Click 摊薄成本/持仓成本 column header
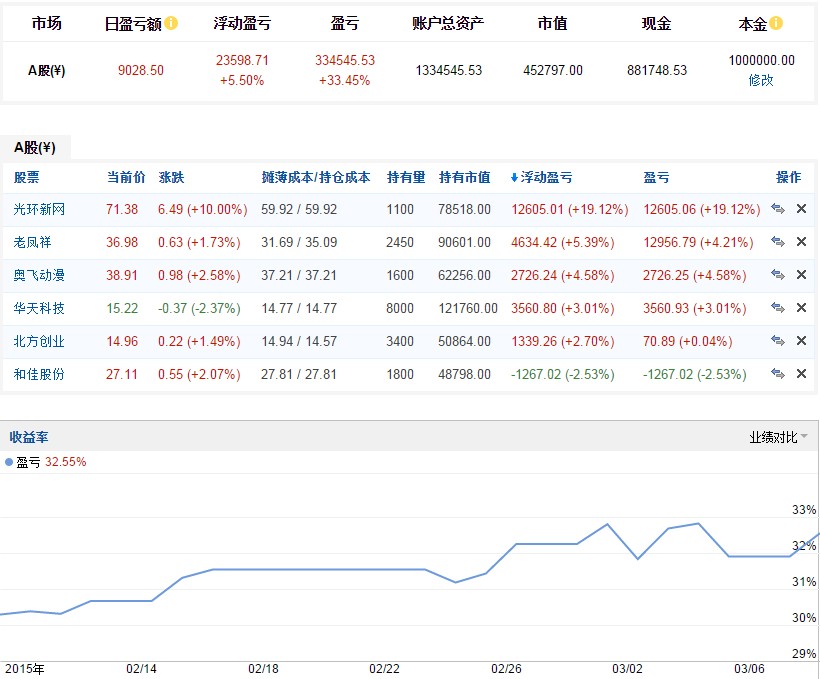This screenshot has height=679, width=820. pyautogui.click(x=316, y=177)
